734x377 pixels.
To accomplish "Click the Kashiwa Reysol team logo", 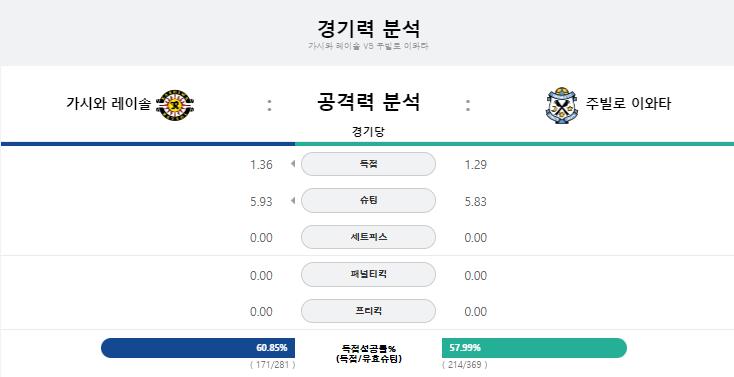I will [175, 105].
